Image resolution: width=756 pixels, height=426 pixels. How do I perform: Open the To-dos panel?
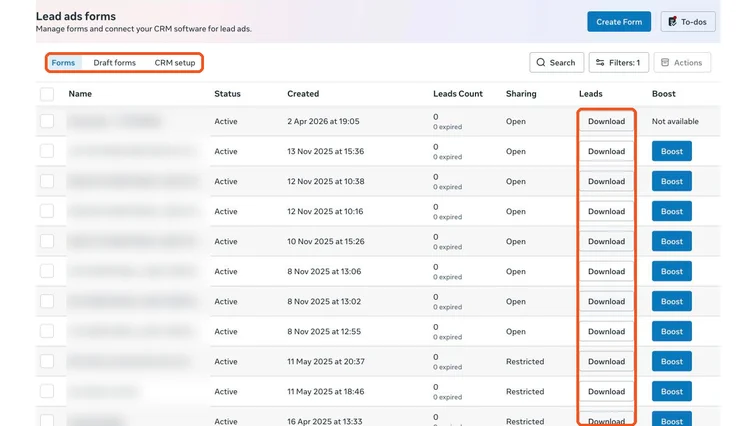[688, 22]
